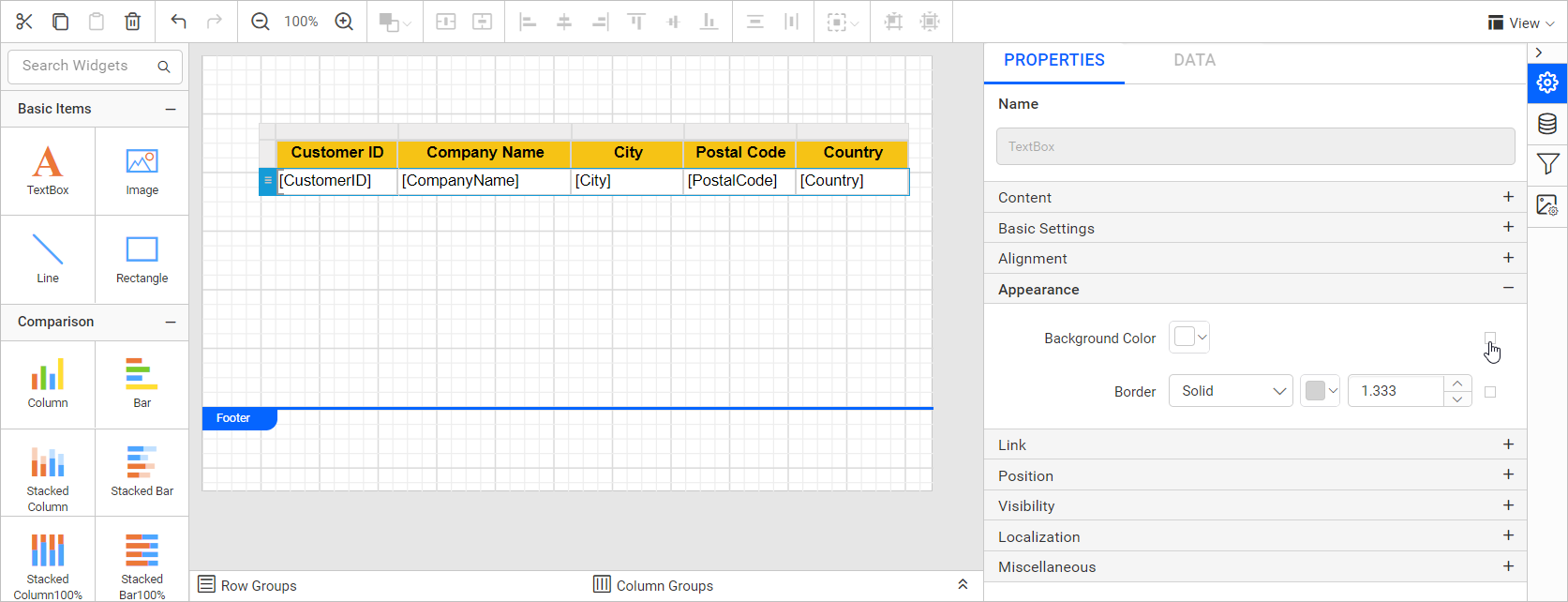Click the make same width icon

click(x=893, y=22)
